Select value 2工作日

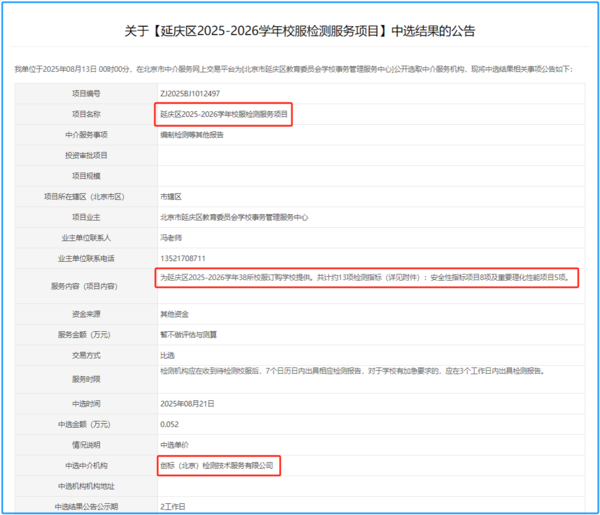point(173,507)
